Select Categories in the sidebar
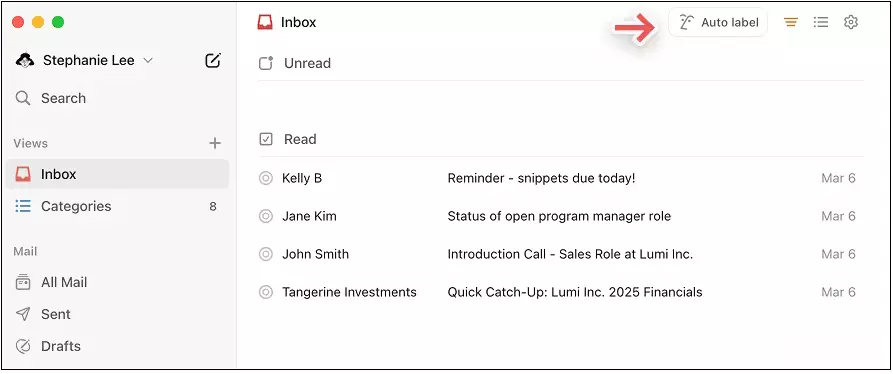 [x=117, y=206]
